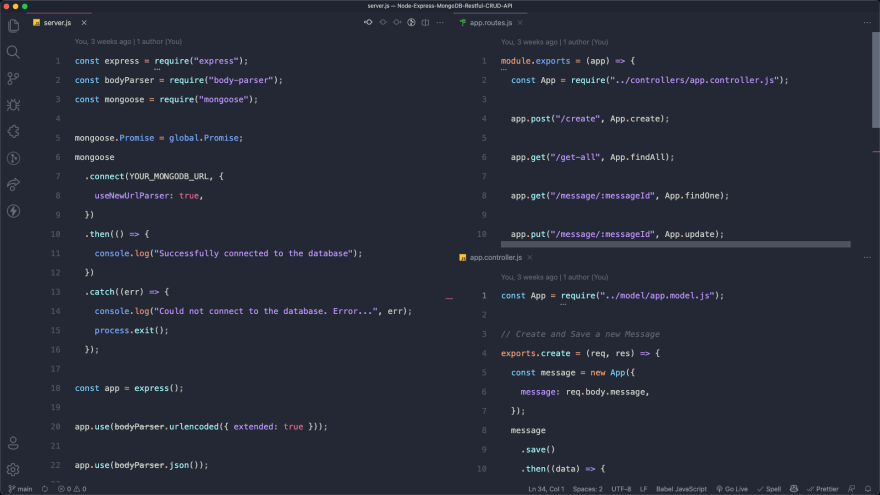Toggle Go Live server in status bar
880x495 pixels.
[x=732, y=489]
